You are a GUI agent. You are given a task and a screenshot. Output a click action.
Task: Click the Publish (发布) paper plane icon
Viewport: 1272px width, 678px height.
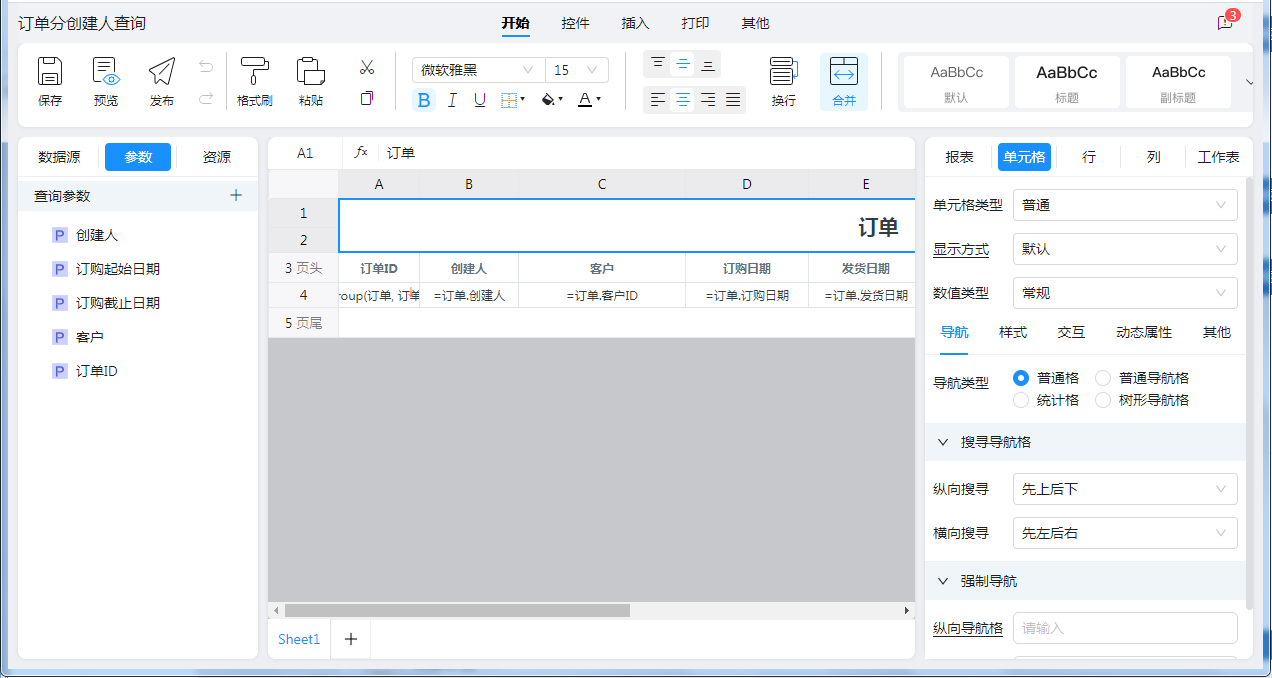pyautogui.click(x=161, y=72)
